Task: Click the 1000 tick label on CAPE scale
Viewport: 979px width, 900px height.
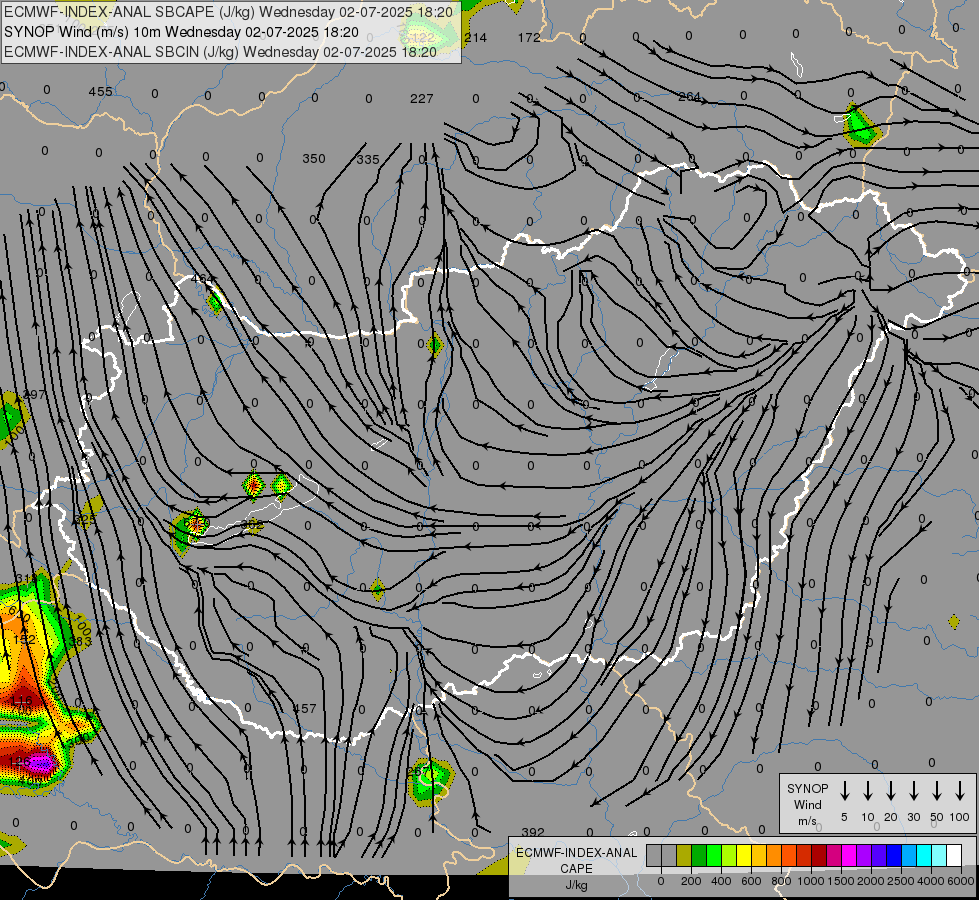Action: pyautogui.click(x=810, y=881)
